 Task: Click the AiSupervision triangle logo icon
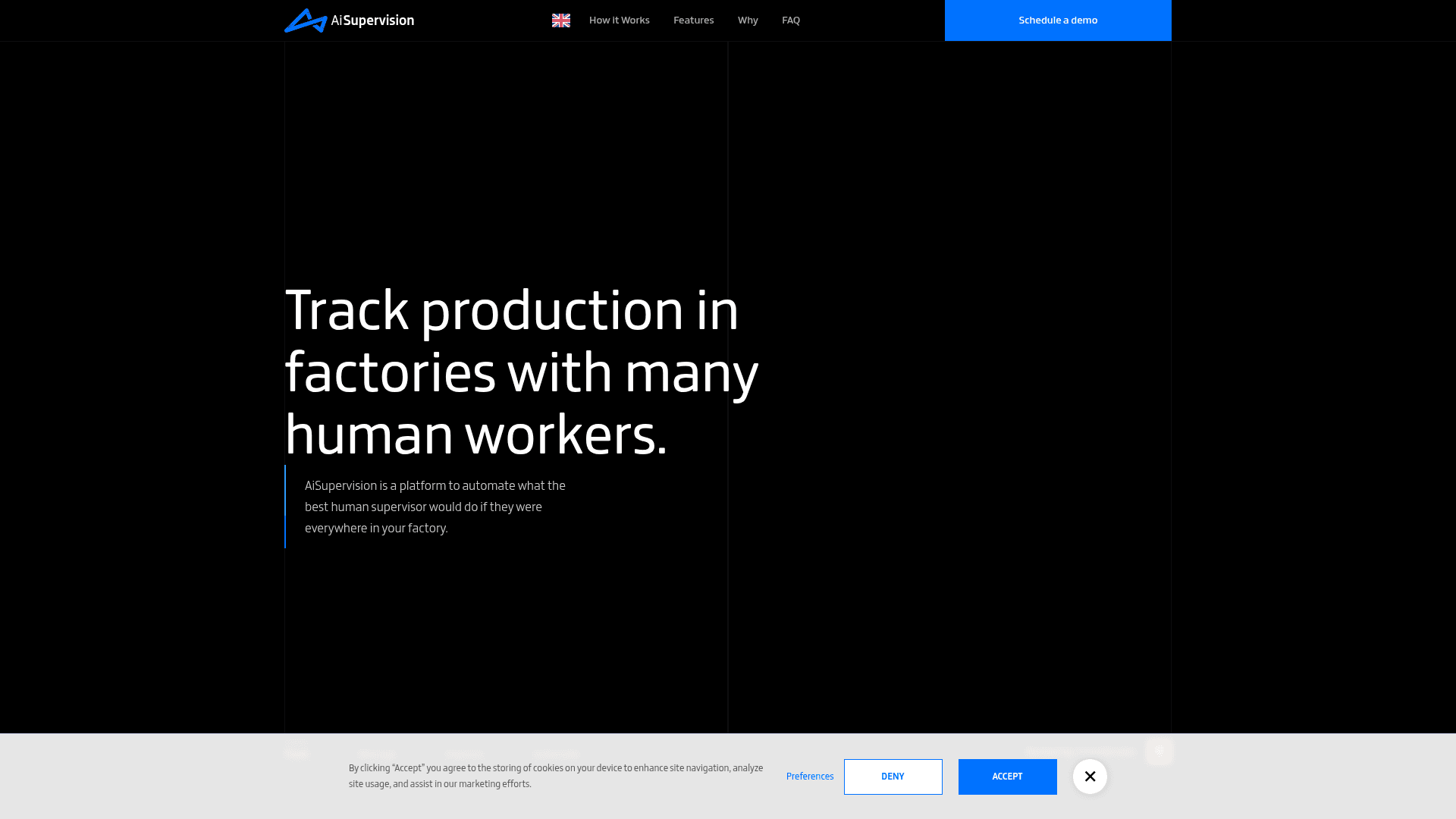(306, 20)
